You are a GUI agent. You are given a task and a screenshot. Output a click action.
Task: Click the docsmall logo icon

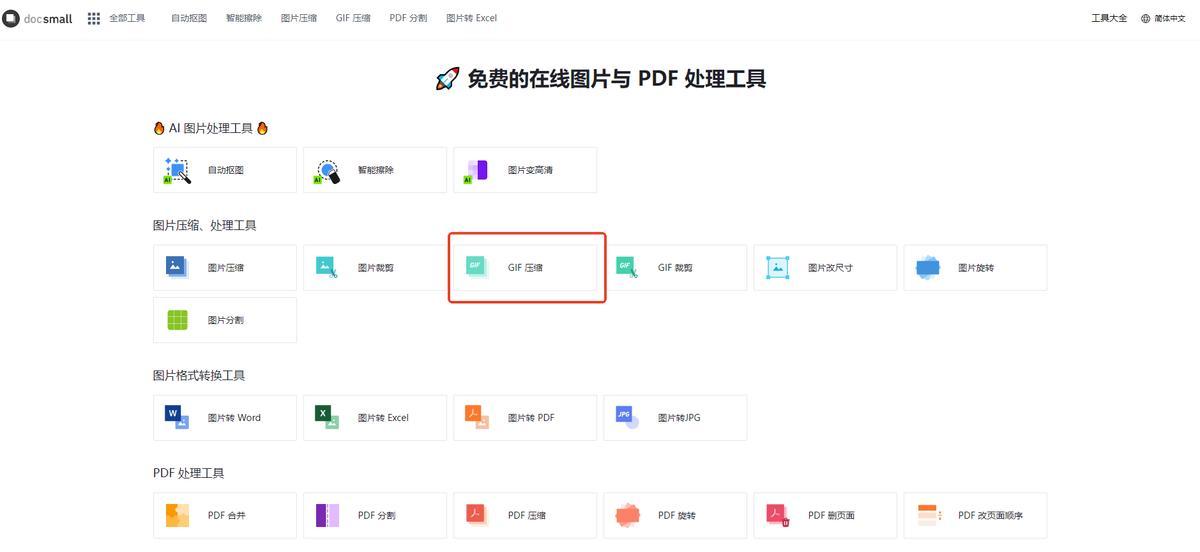tap(10, 18)
